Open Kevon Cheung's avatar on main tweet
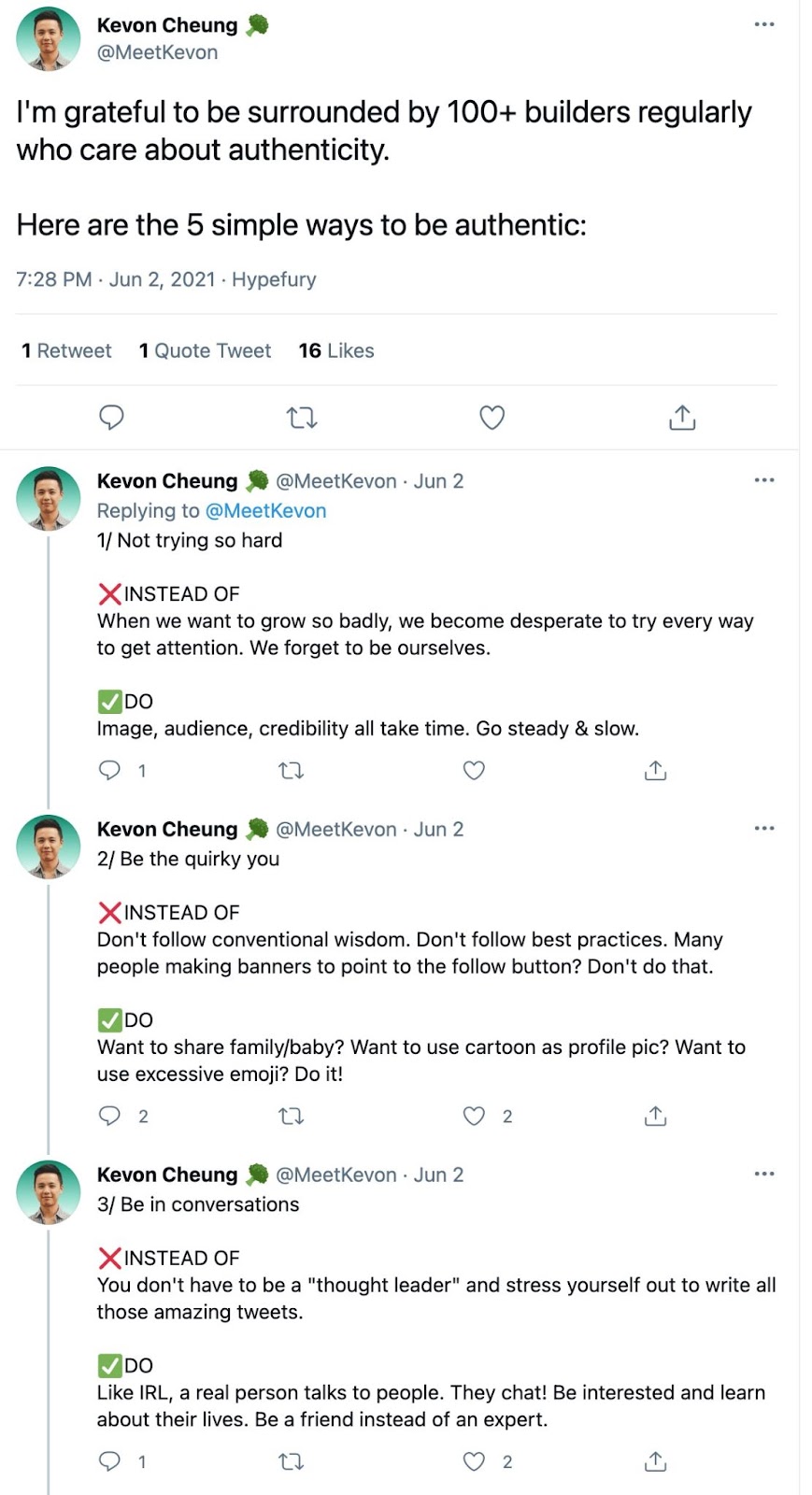The width and height of the screenshot is (812, 1495). click(49, 39)
